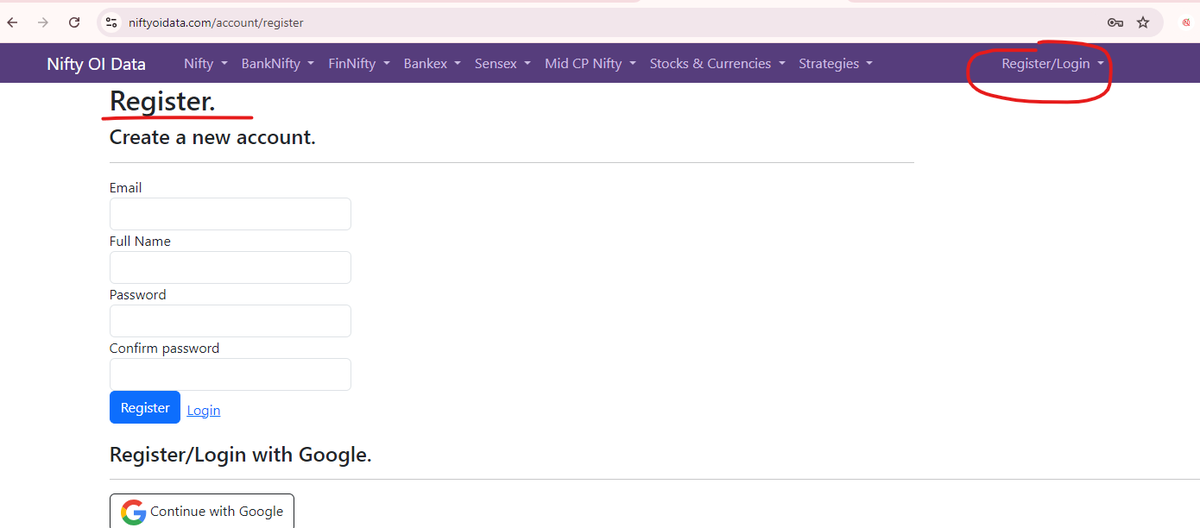Expand the Sensex dropdown menu
This screenshot has width=1200, height=528.
coord(503,64)
